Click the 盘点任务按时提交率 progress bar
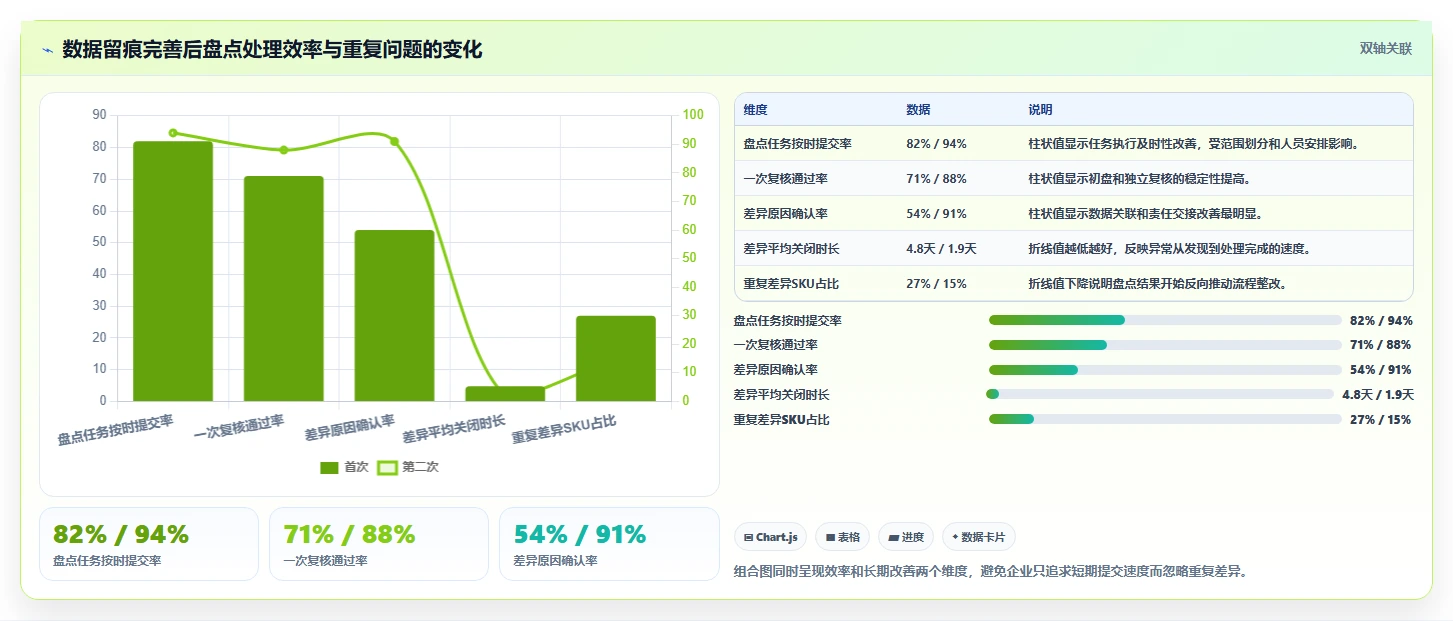The image size is (1453, 621). coord(1165,320)
